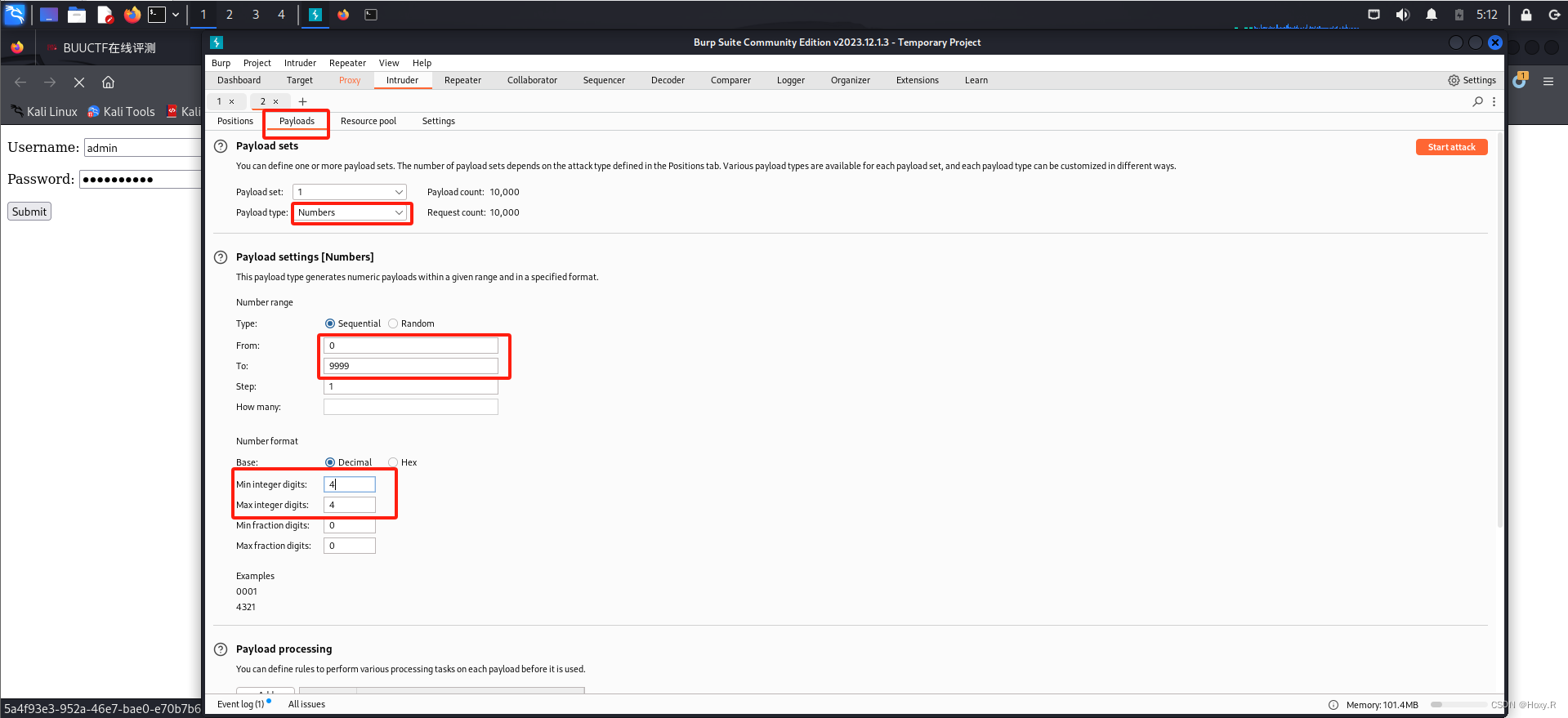Click the Burp Suite logo in the title bar
Viewport: 1568px width, 718px height.
point(217,42)
